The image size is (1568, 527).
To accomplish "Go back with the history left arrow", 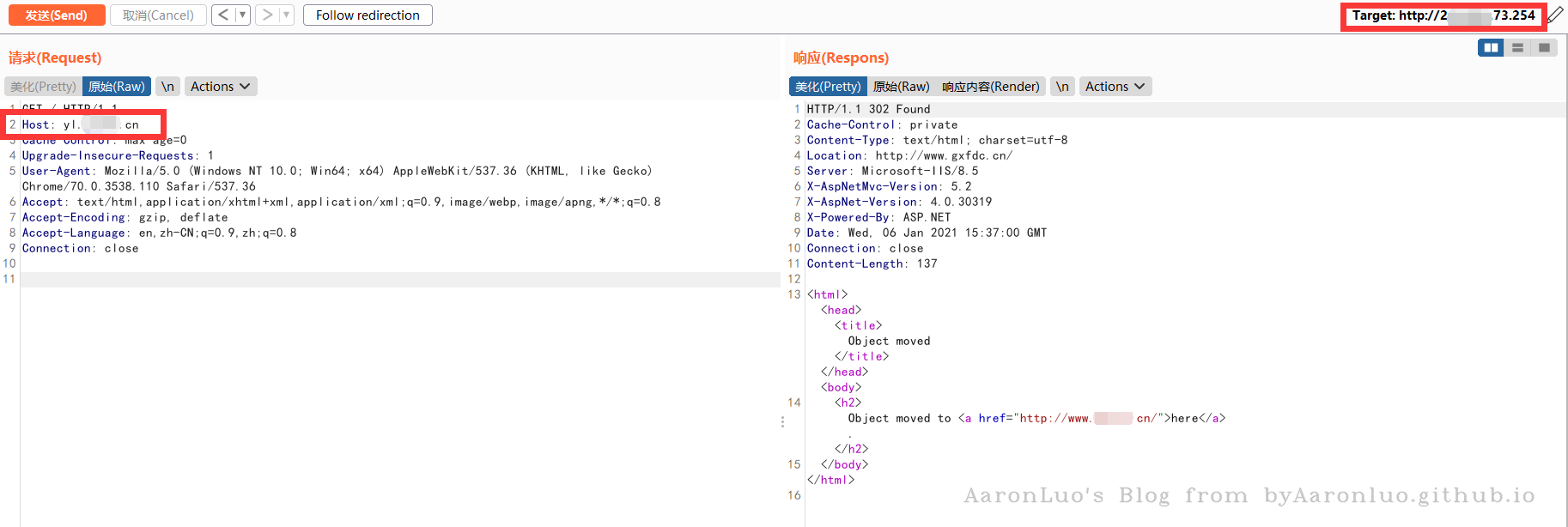I will click(x=223, y=15).
